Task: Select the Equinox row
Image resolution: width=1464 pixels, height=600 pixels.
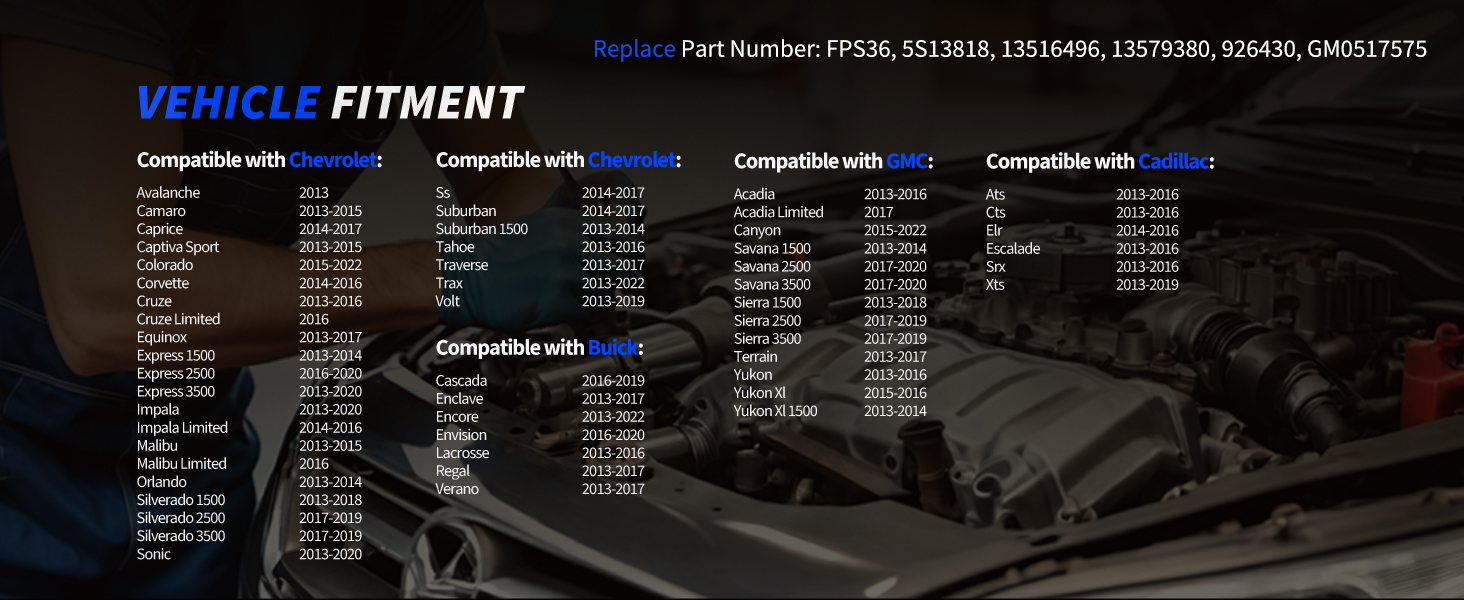Action: point(249,337)
